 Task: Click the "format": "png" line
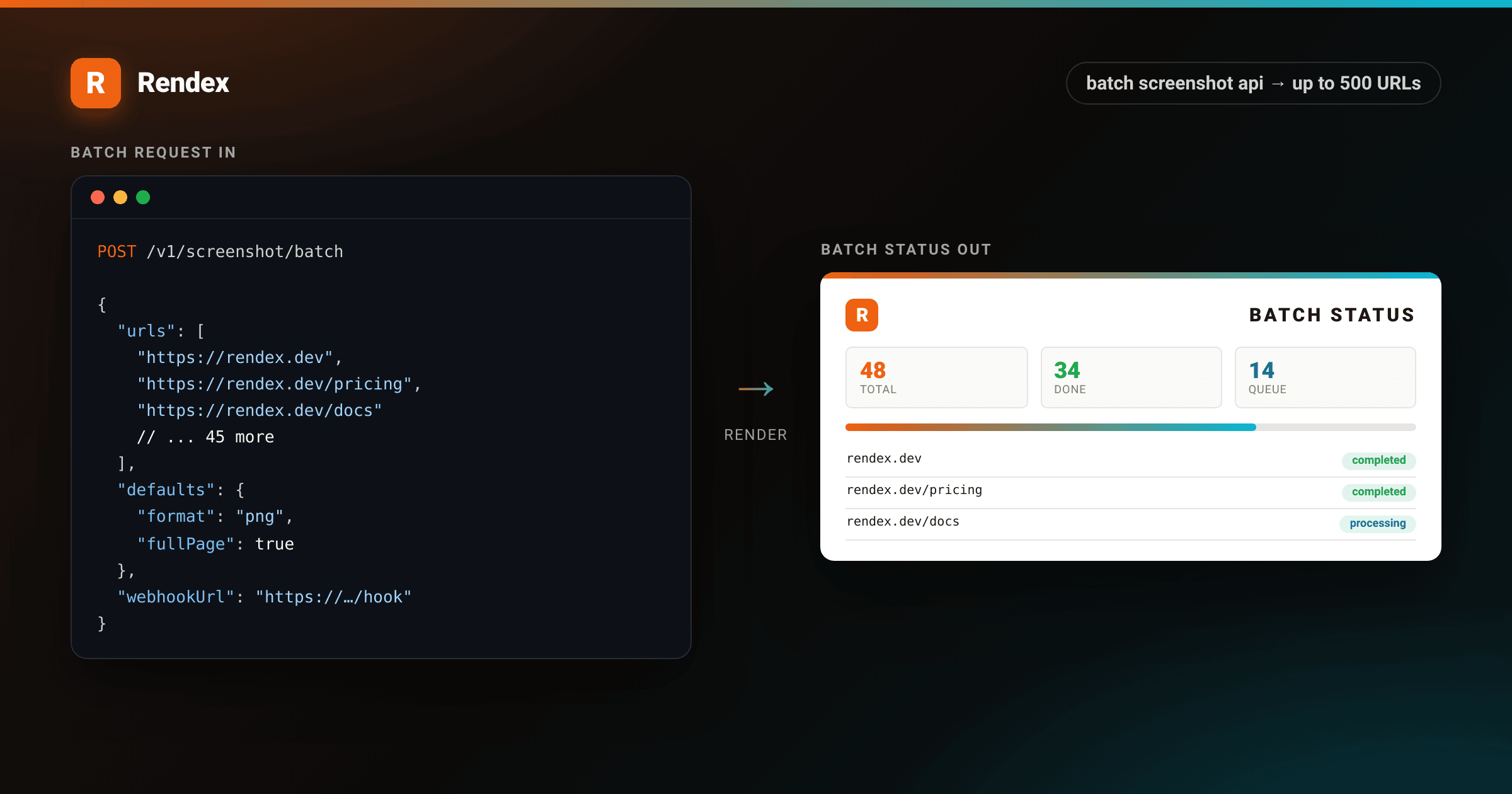pyautogui.click(x=215, y=516)
